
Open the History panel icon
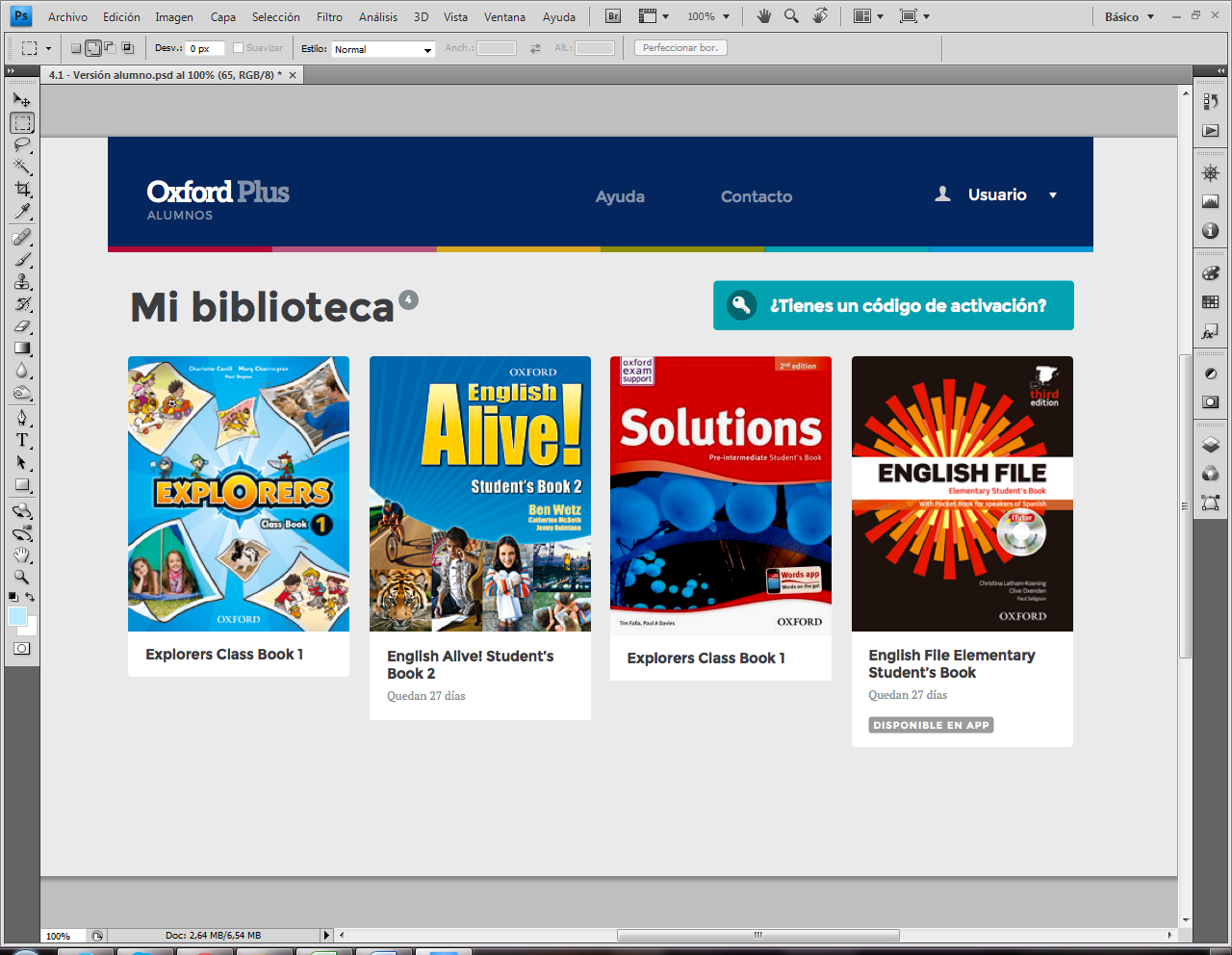point(1211,101)
